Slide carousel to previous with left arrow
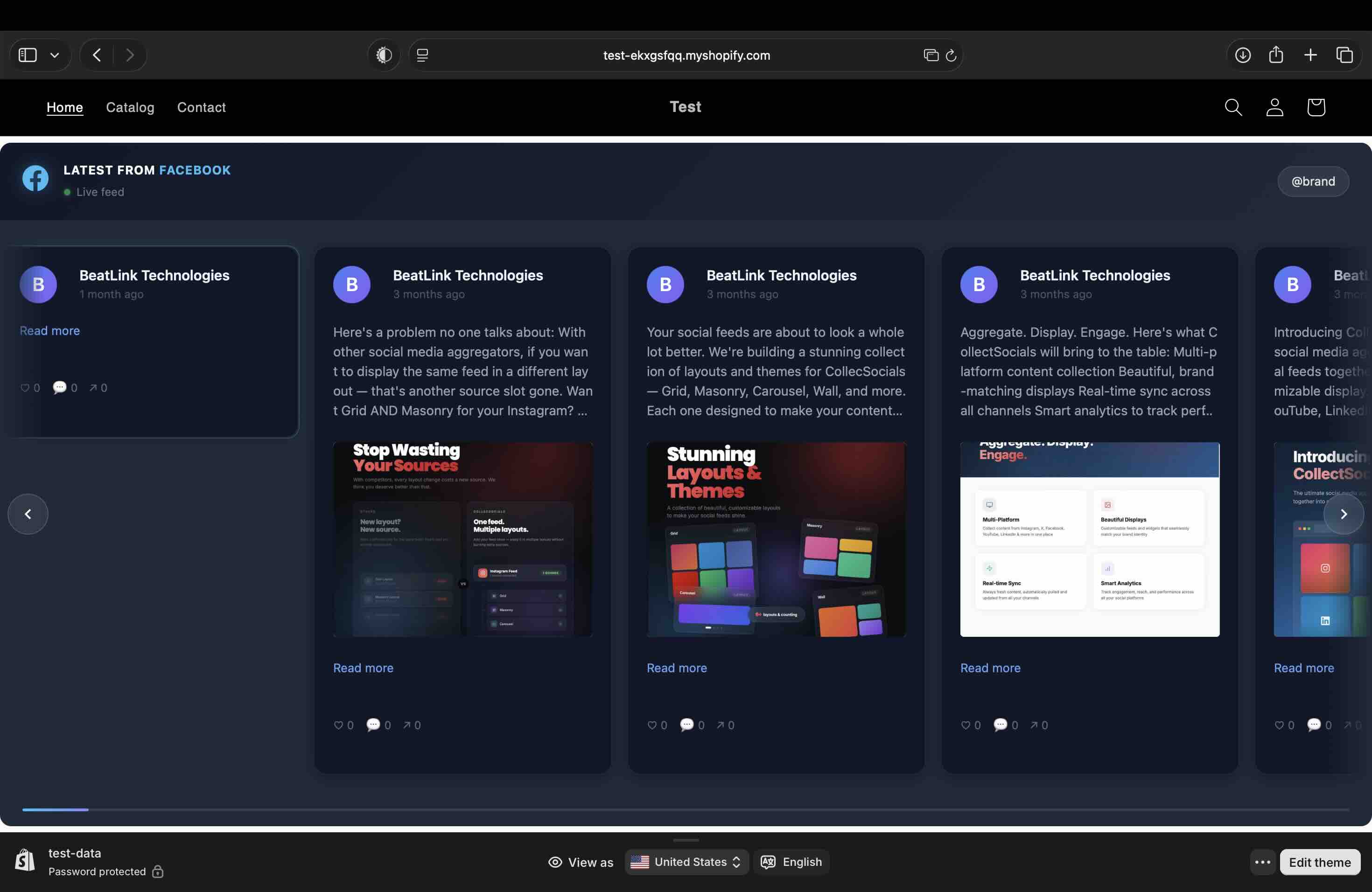This screenshot has height=892, width=1372. [28, 514]
